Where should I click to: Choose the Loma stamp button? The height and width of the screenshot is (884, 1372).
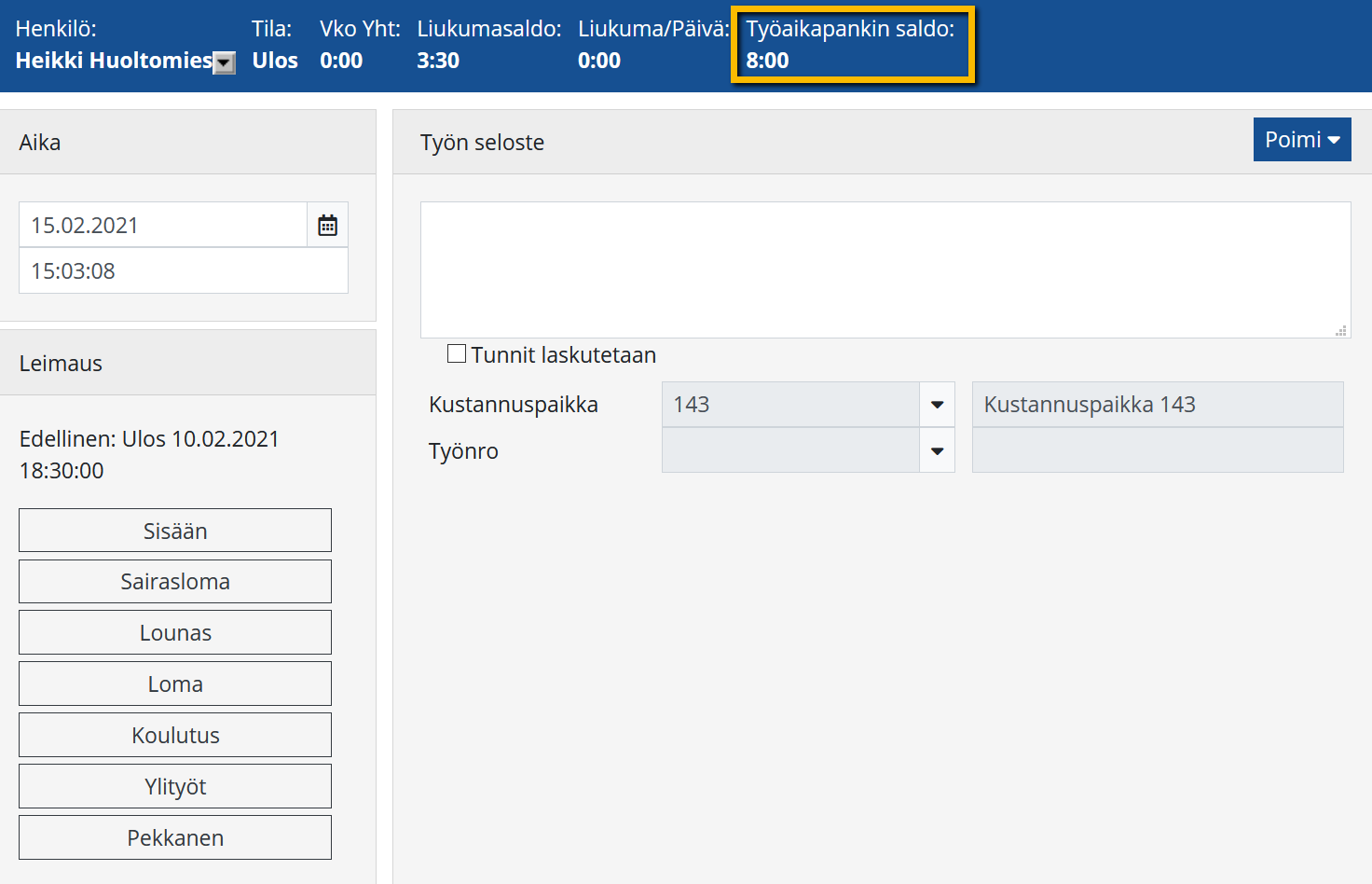[175, 684]
